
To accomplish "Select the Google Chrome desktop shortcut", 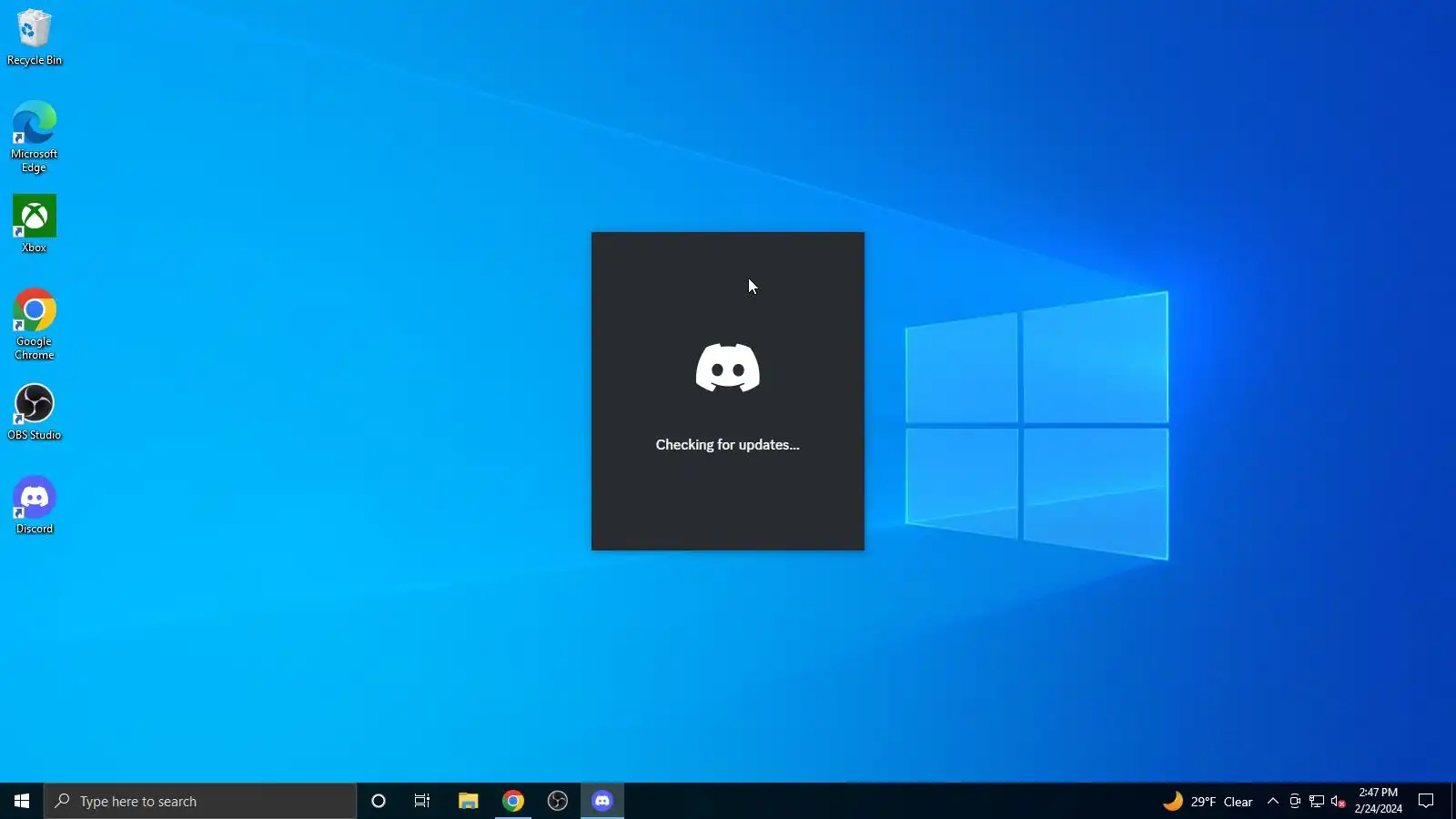I will point(35,324).
